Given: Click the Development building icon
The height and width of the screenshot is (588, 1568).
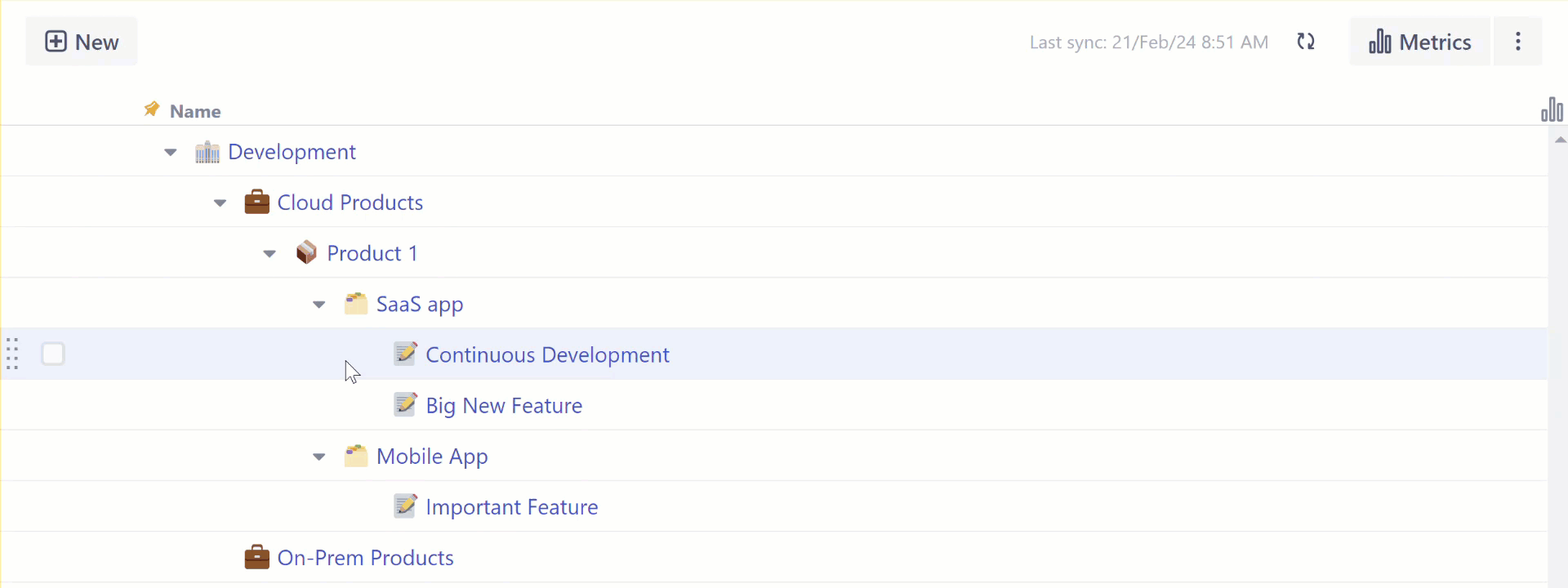Looking at the screenshot, I should (207, 153).
